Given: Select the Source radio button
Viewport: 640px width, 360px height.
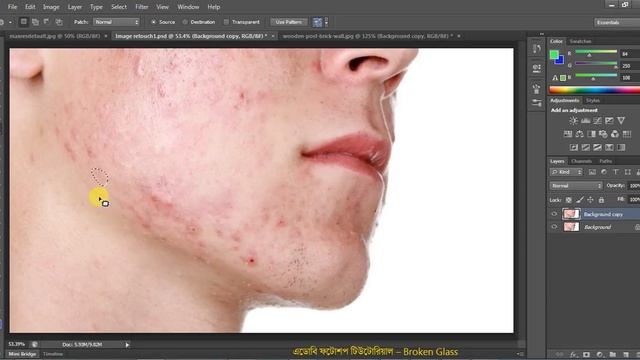Looking at the screenshot, I should (153, 22).
